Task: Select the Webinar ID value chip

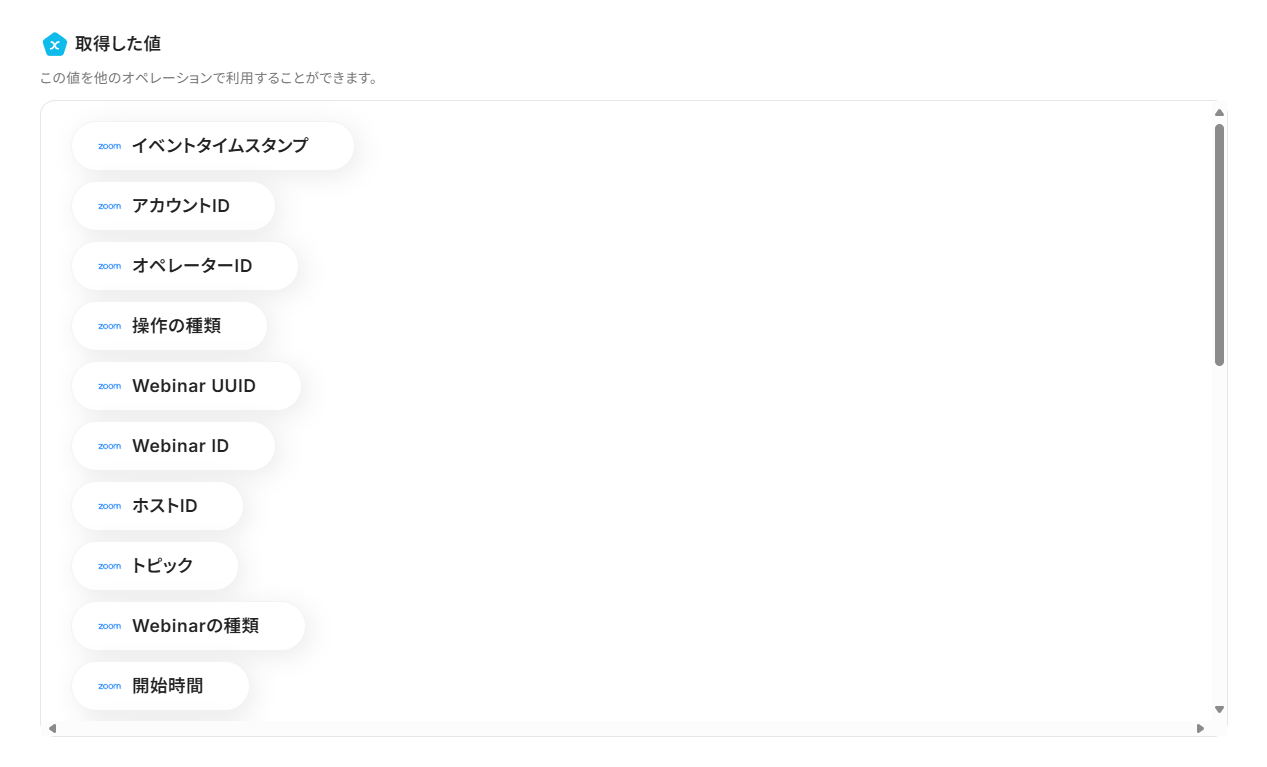Action: (x=174, y=446)
